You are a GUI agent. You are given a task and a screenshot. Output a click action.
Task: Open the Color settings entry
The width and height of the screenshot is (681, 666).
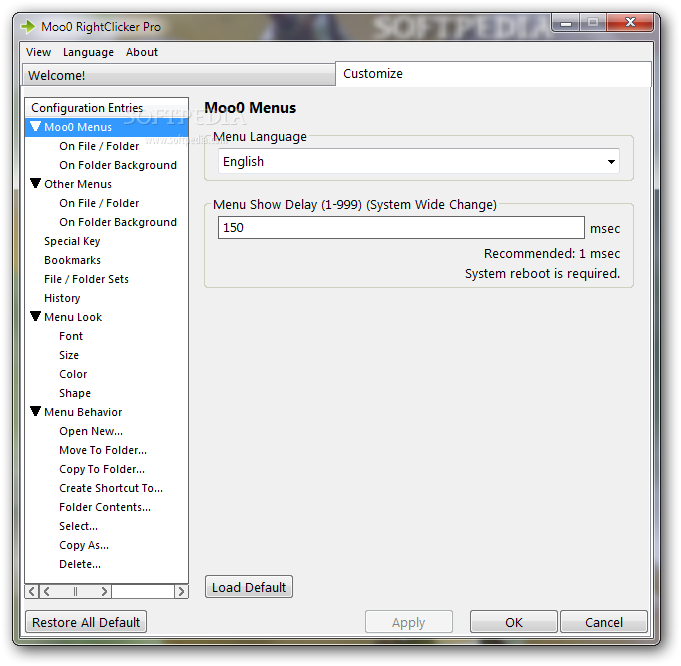tap(73, 374)
